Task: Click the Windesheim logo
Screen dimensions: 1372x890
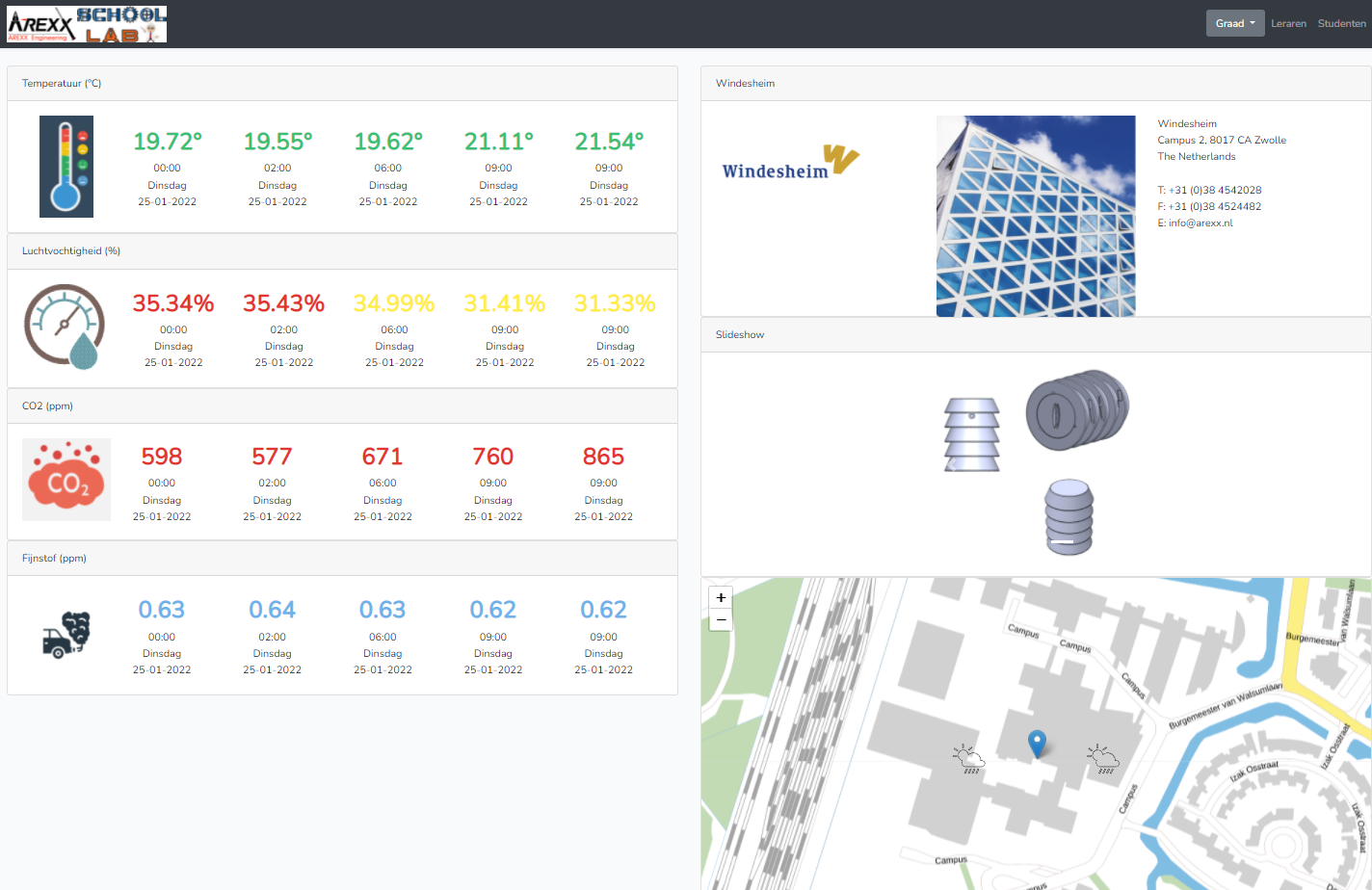Action: [790, 163]
